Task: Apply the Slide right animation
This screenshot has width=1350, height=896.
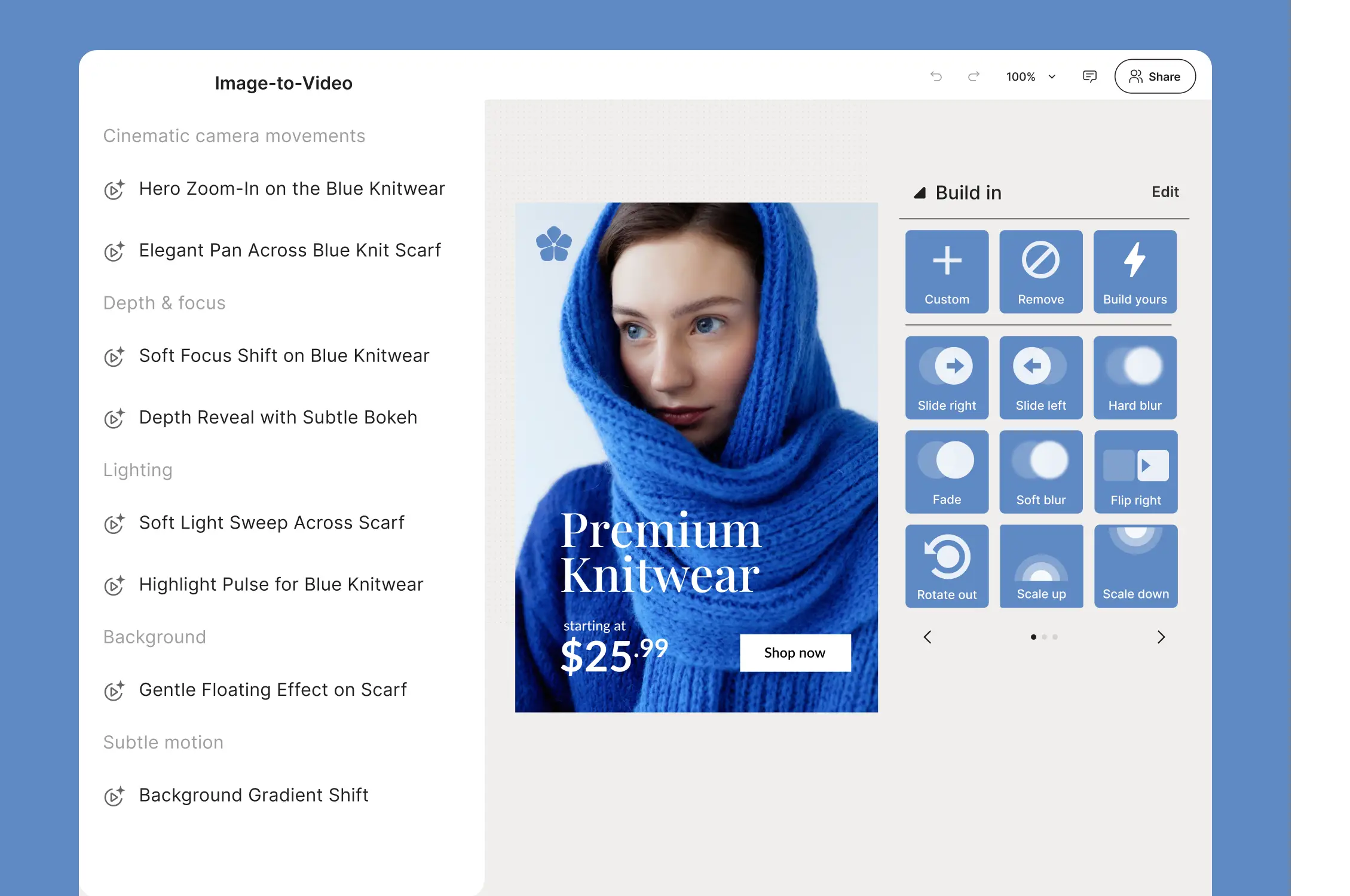Action: pos(947,378)
